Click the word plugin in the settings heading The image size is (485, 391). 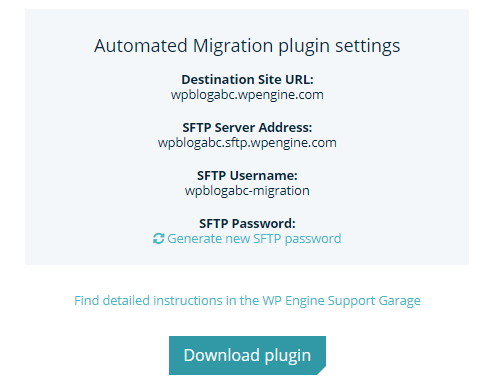[x=304, y=47]
